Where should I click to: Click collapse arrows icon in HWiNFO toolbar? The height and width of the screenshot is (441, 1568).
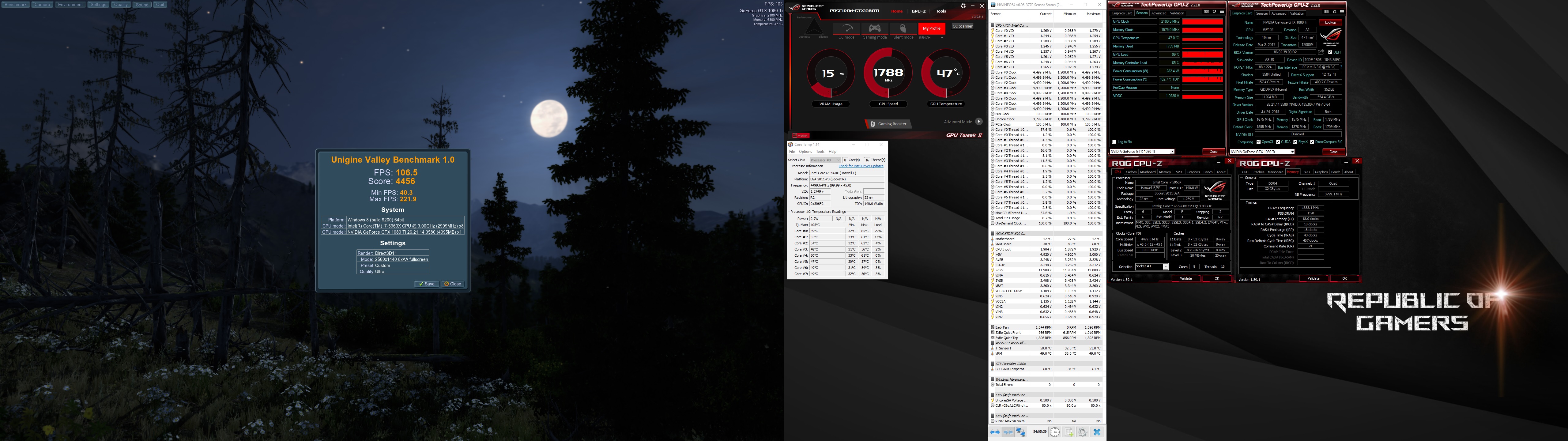pyautogui.click(x=1008, y=432)
